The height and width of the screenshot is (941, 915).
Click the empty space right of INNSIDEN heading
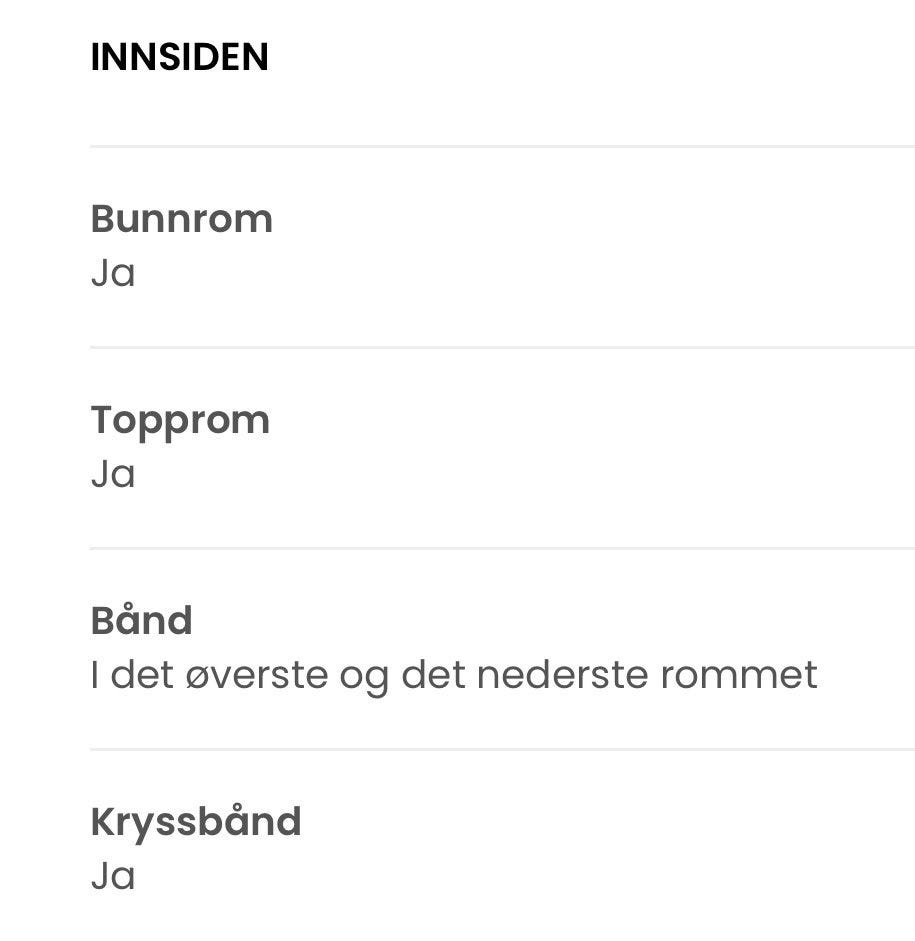[592, 57]
